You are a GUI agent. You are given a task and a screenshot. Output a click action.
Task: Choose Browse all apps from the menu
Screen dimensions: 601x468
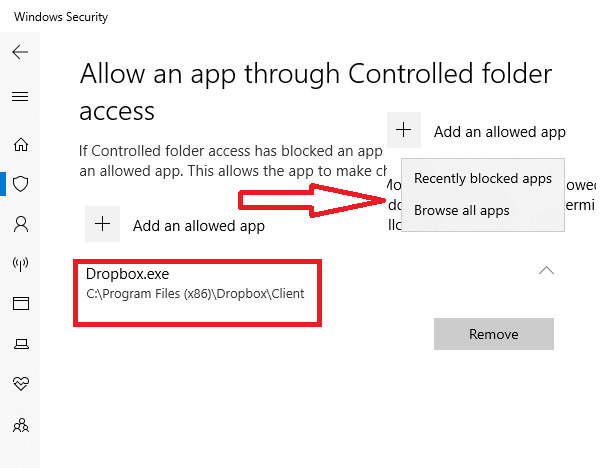pos(461,210)
